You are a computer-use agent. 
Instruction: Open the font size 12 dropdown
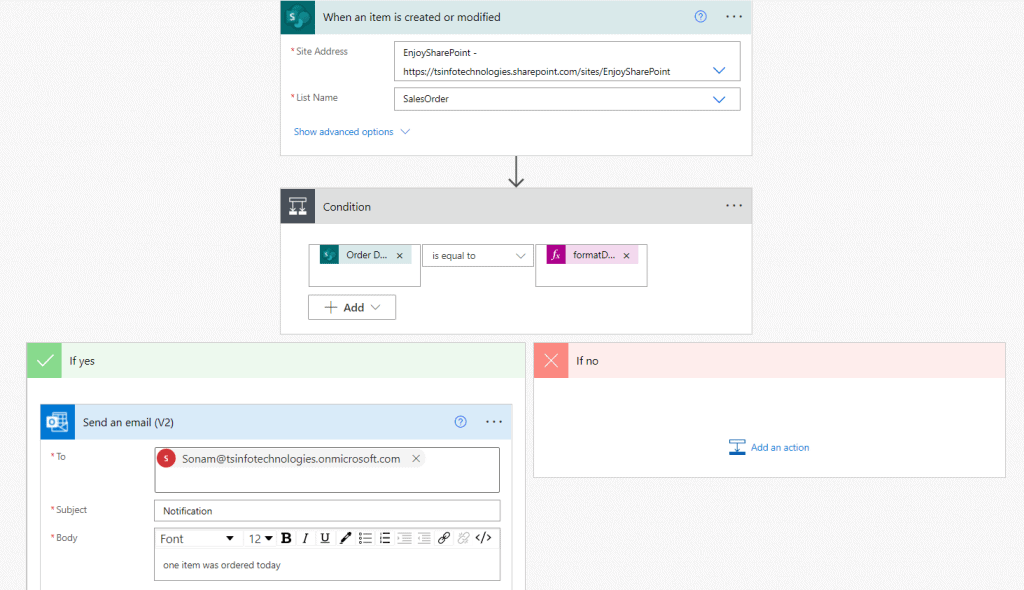coord(260,538)
